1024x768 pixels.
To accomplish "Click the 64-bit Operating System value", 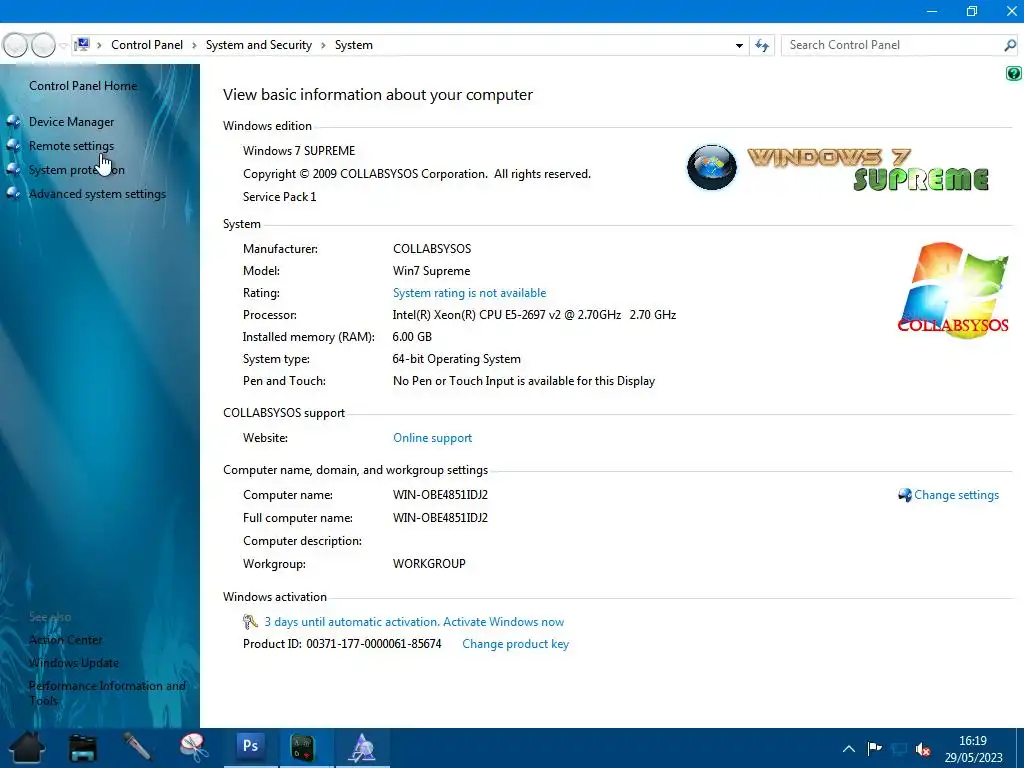I will (456, 359).
